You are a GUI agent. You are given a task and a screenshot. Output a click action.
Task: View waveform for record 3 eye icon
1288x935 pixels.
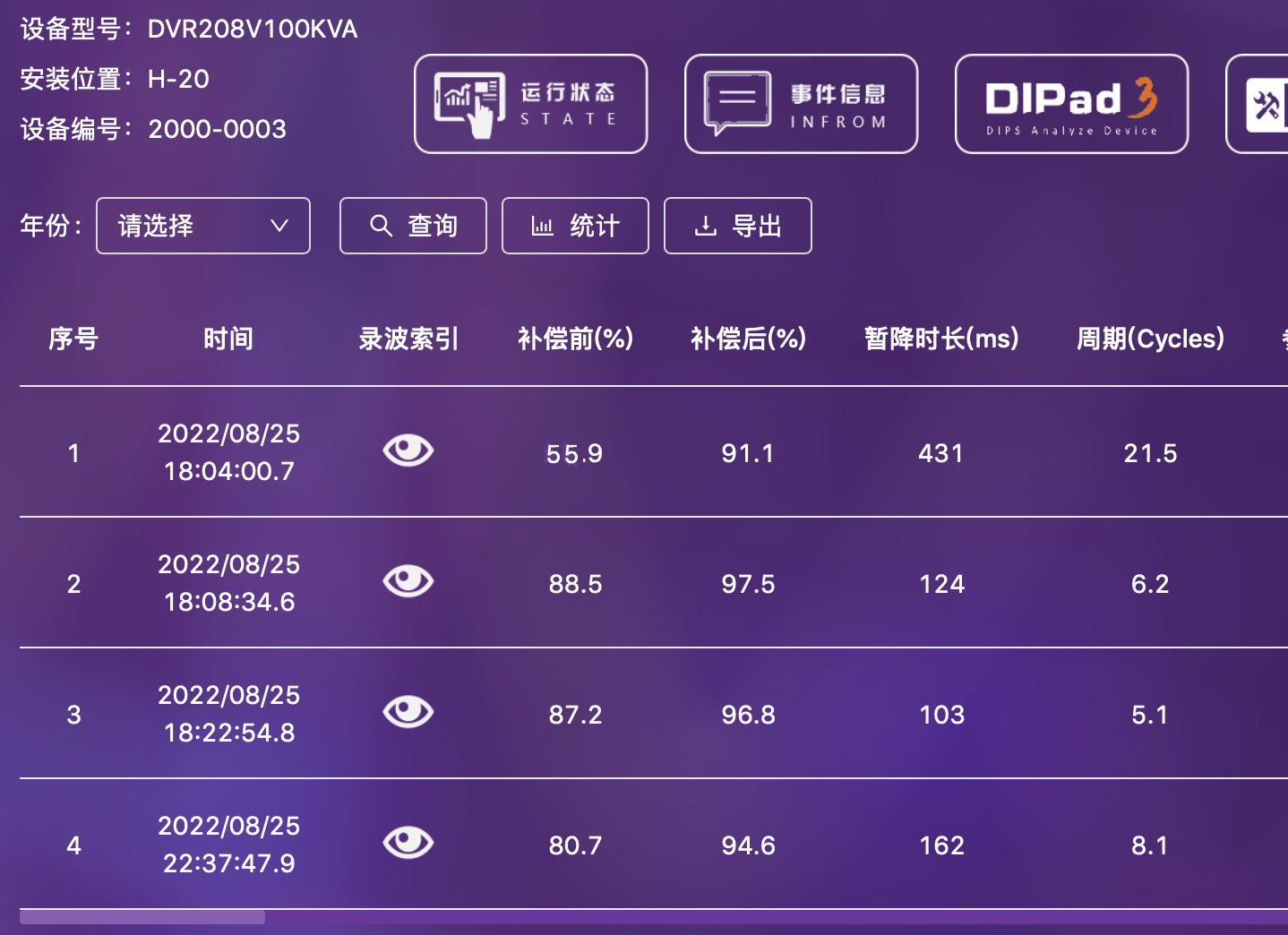(x=408, y=712)
